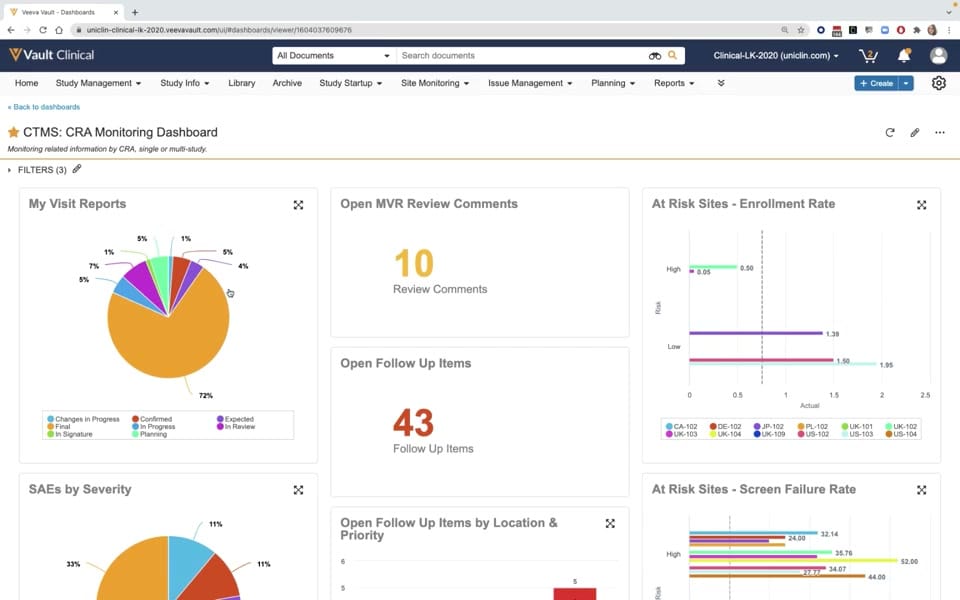Go to Library tab
This screenshot has height=600, width=960.
click(x=241, y=83)
